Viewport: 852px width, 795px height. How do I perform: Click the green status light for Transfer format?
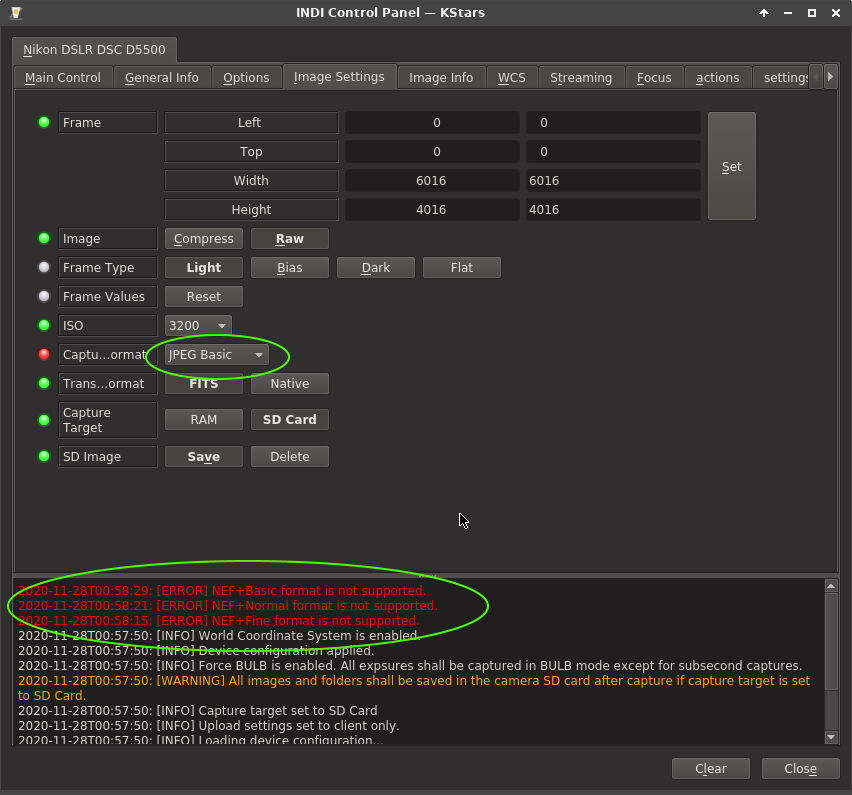[x=44, y=383]
